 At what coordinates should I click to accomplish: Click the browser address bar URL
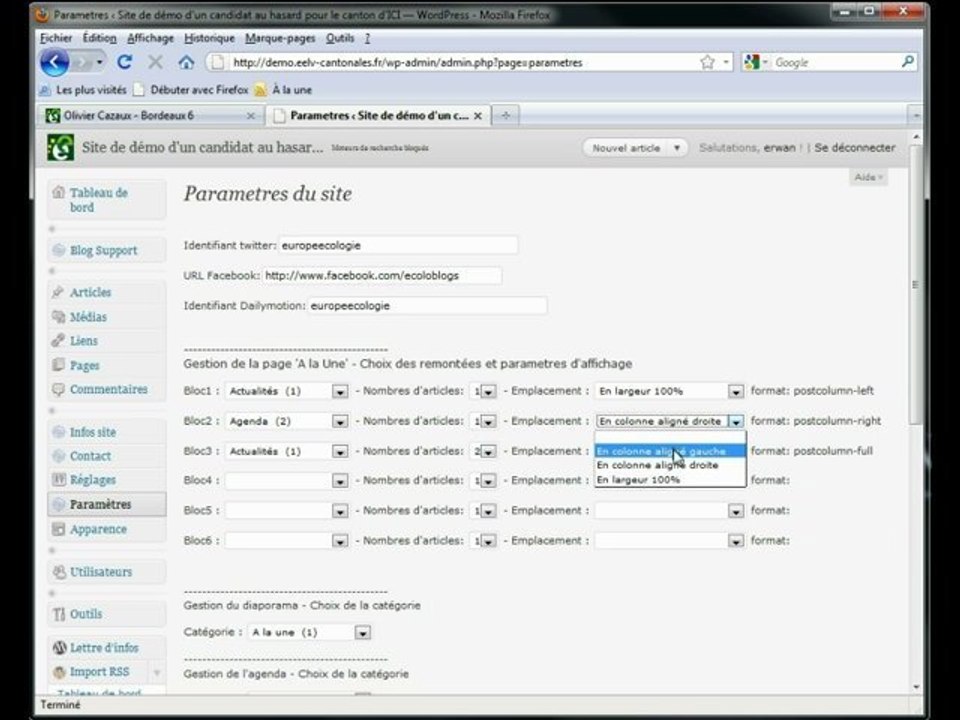pos(407,62)
